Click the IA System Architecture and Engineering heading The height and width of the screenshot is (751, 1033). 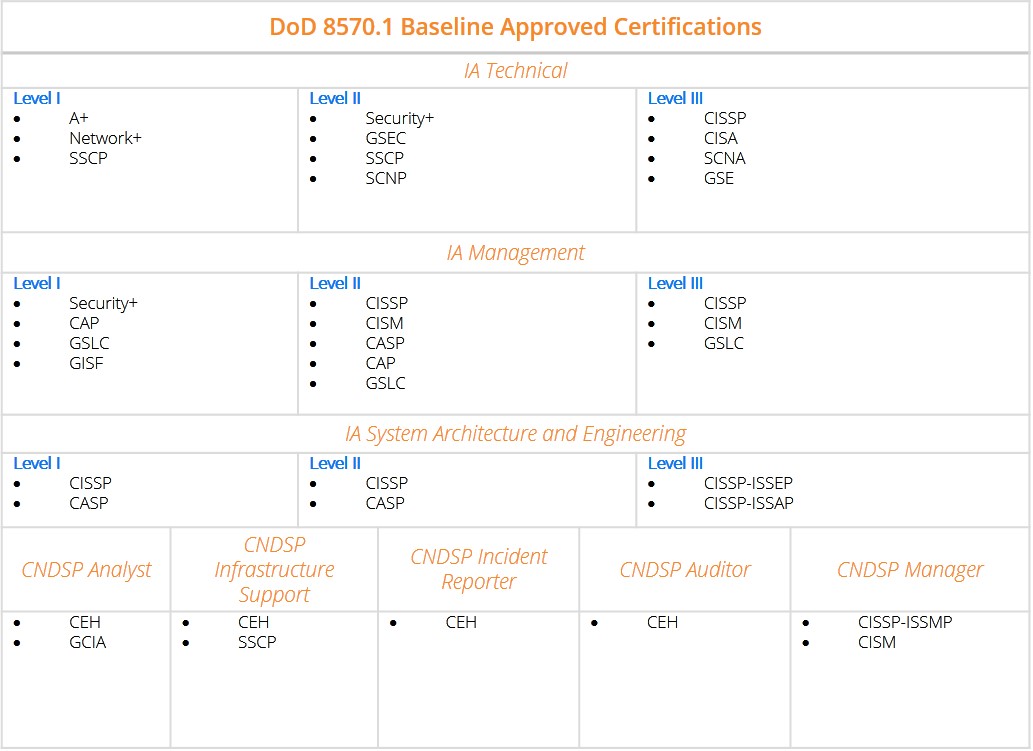click(x=515, y=434)
